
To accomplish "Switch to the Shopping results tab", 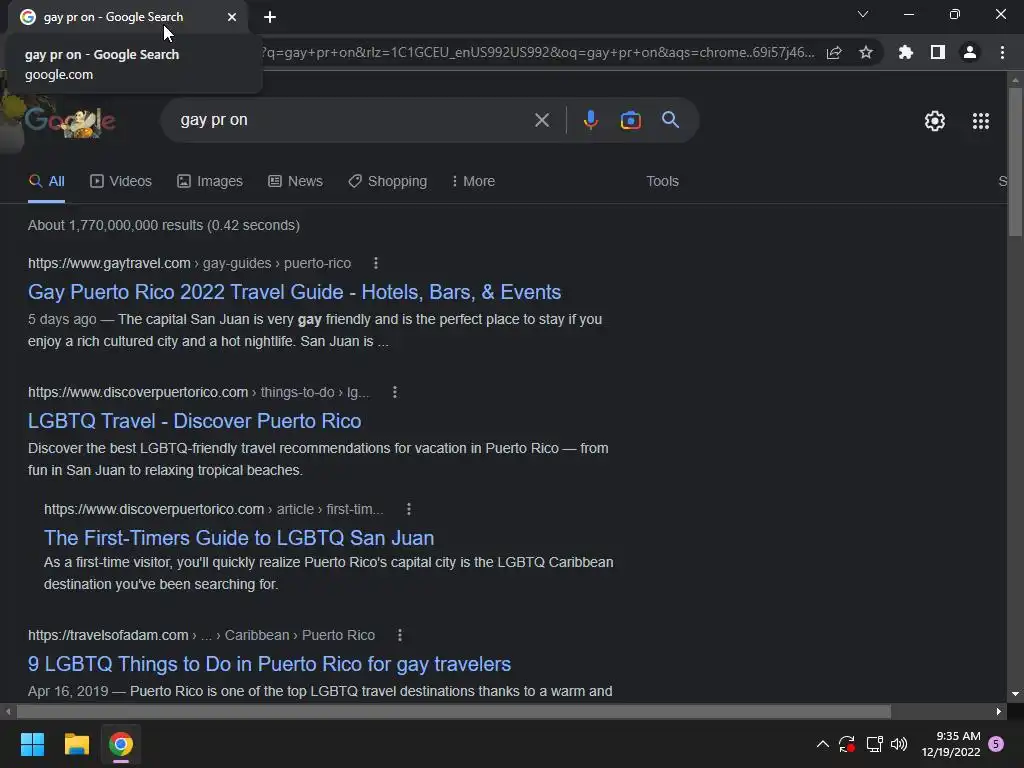I will click(387, 182).
